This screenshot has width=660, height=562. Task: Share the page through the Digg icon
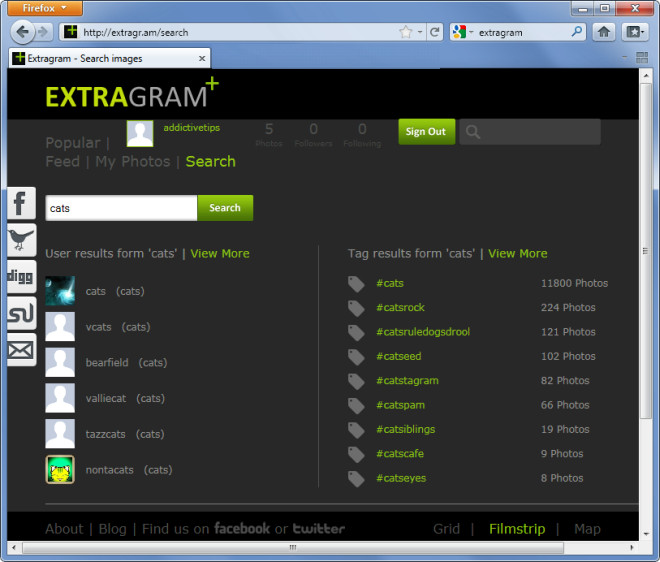pos(21,277)
